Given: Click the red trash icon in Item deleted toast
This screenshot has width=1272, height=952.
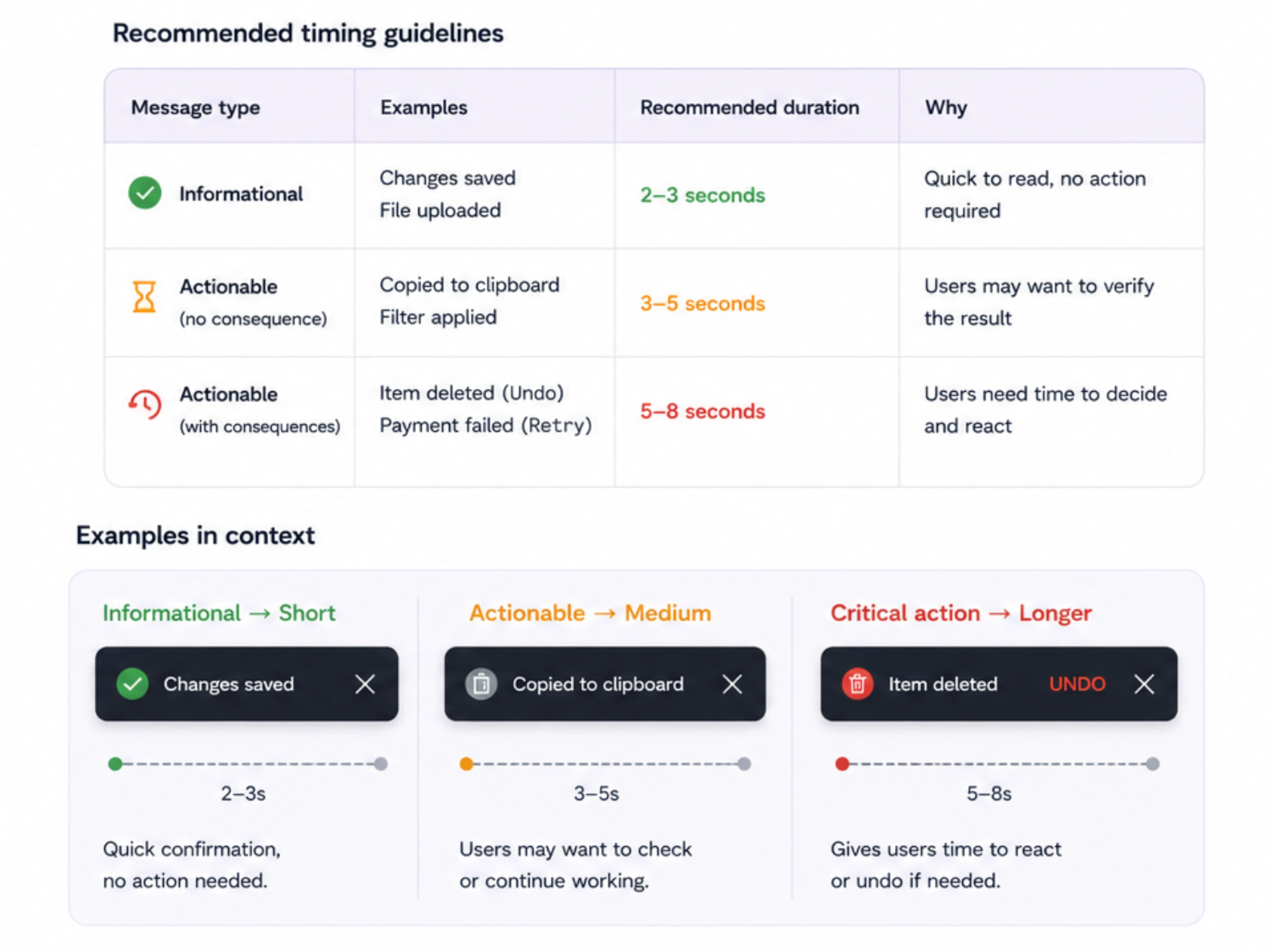Looking at the screenshot, I should point(857,684).
